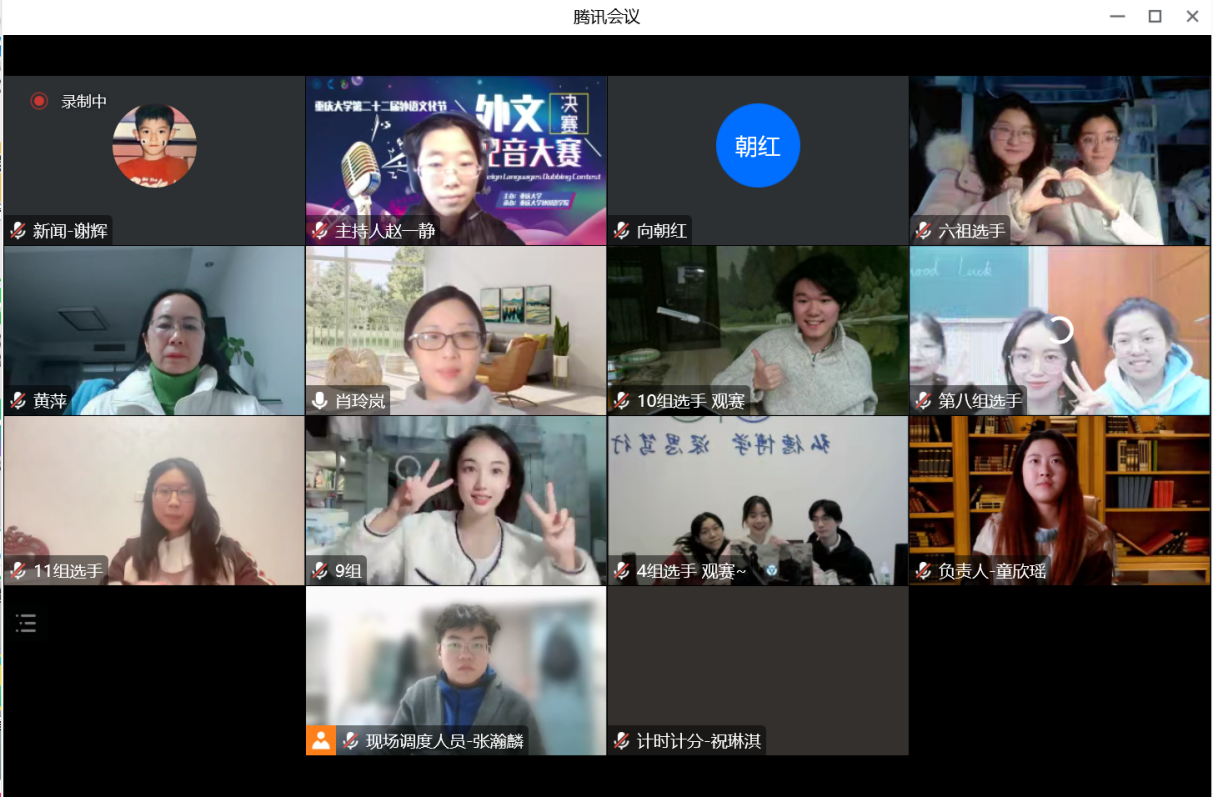Click the active microphone icon beside 肖玲岚
1213x797 pixels.
pyautogui.click(x=320, y=401)
